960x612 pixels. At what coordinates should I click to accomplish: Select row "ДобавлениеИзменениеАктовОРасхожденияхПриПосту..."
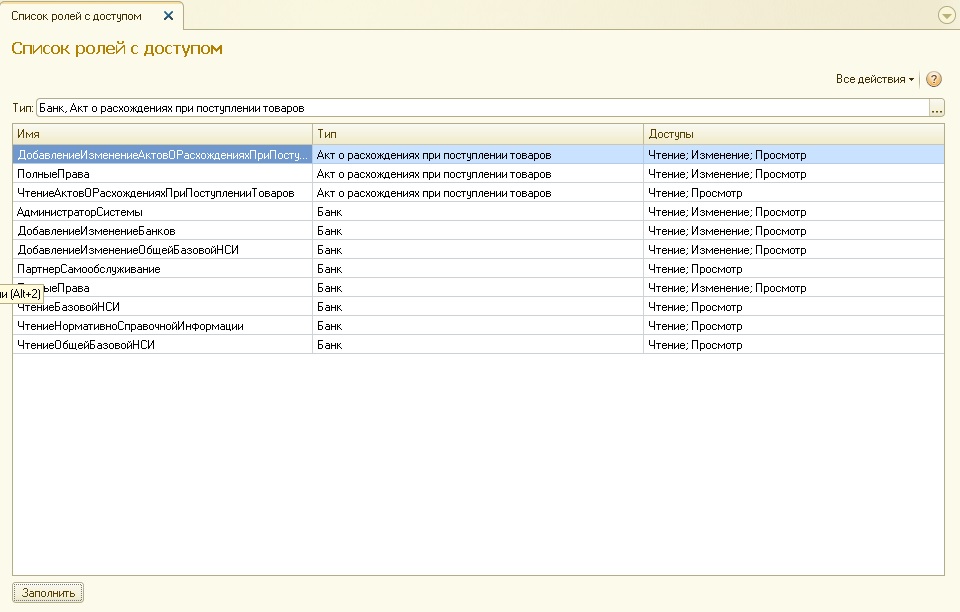[478, 155]
